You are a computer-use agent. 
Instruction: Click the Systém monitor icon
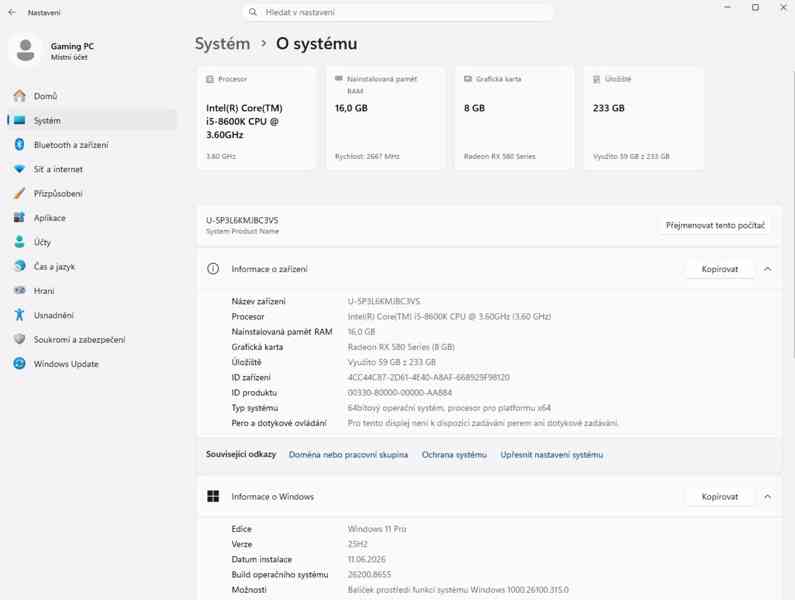click(x=19, y=120)
